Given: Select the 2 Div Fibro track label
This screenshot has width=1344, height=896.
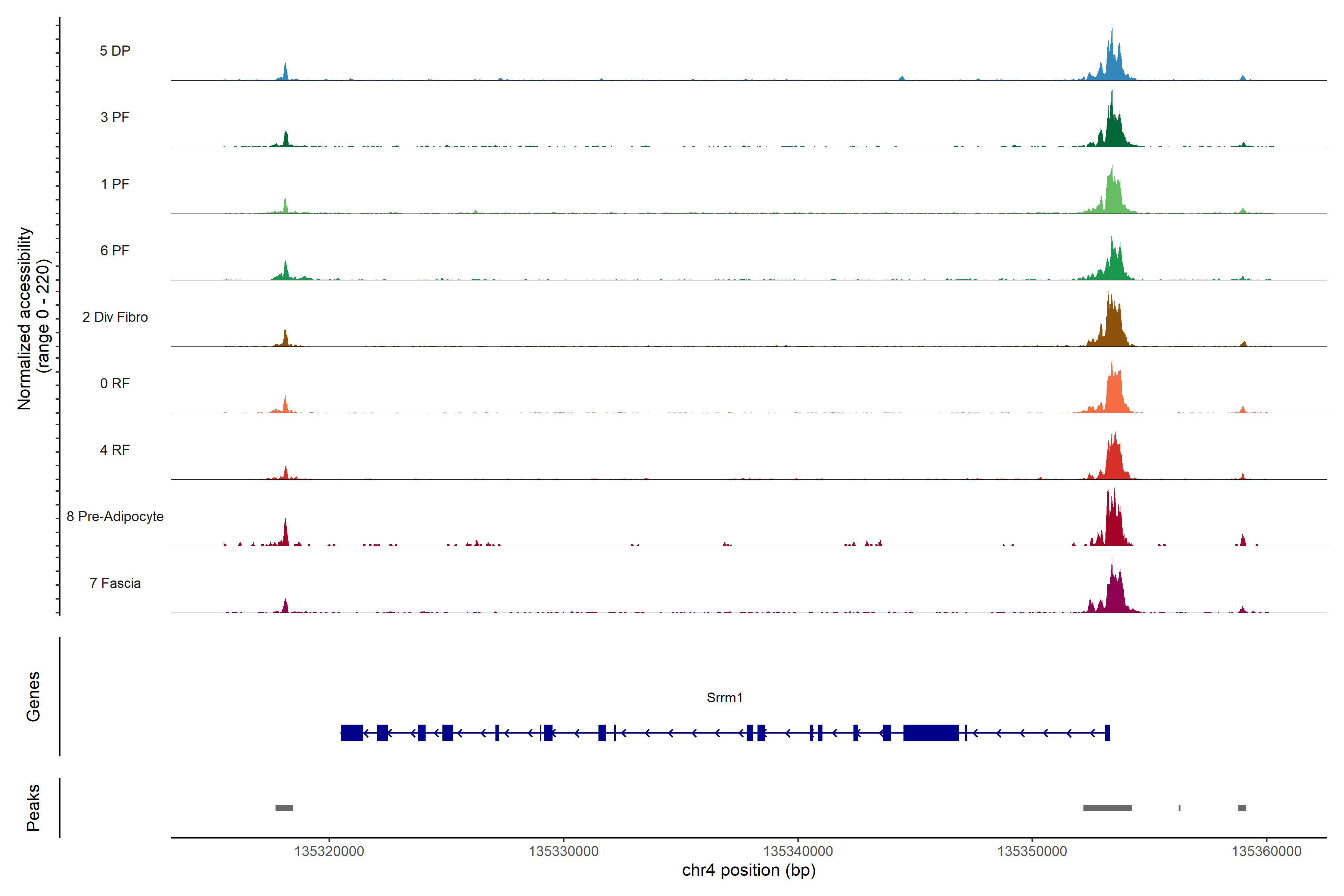Looking at the screenshot, I should (115, 317).
